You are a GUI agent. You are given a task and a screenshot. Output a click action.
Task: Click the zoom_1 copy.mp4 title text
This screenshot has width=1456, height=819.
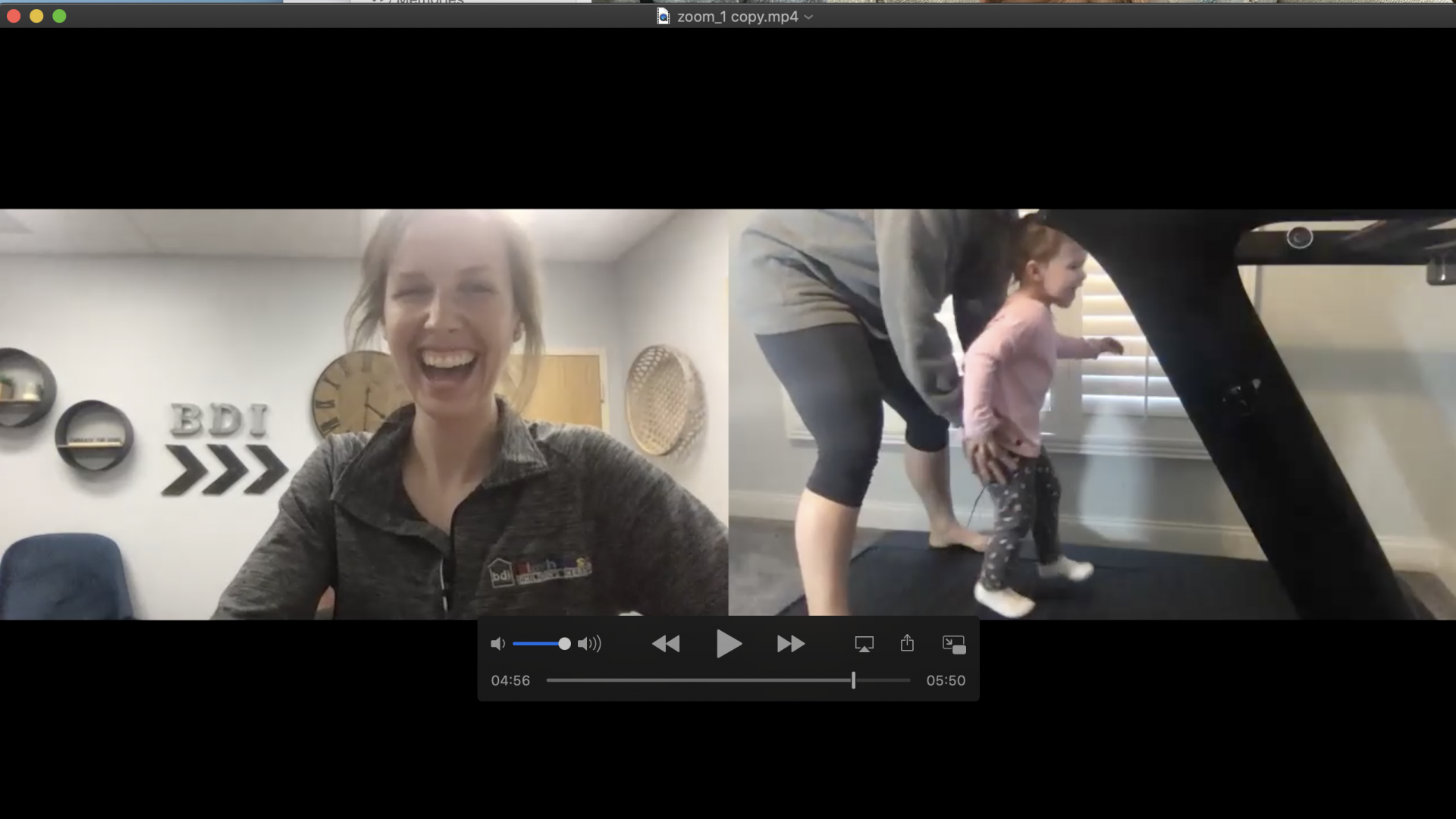pyautogui.click(x=737, y=17)
